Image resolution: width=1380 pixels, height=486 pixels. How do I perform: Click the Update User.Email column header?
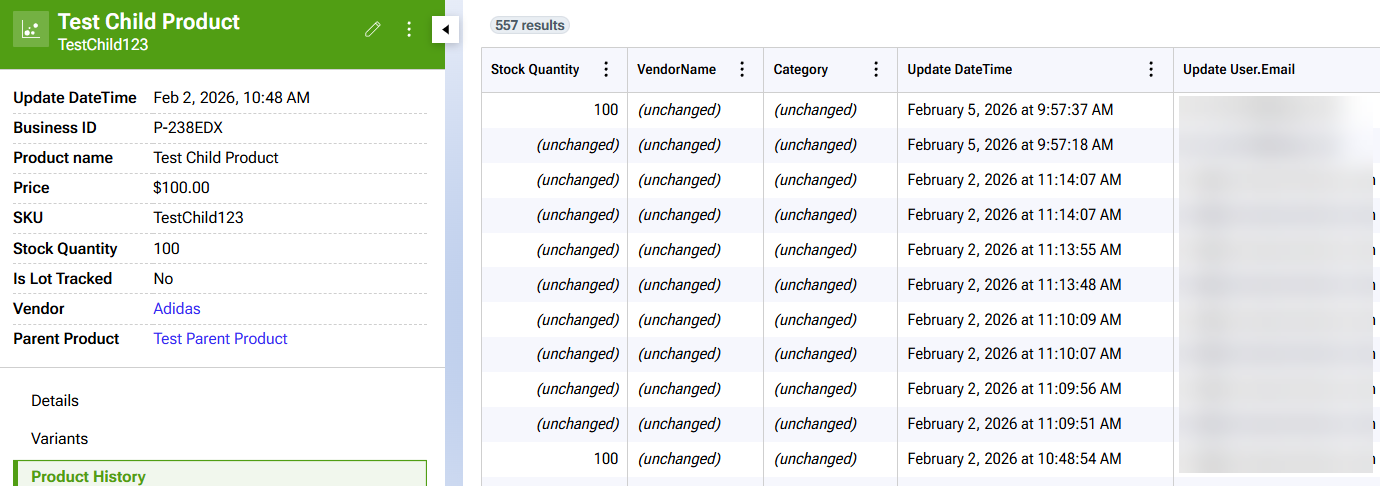tap(1238, 70)
